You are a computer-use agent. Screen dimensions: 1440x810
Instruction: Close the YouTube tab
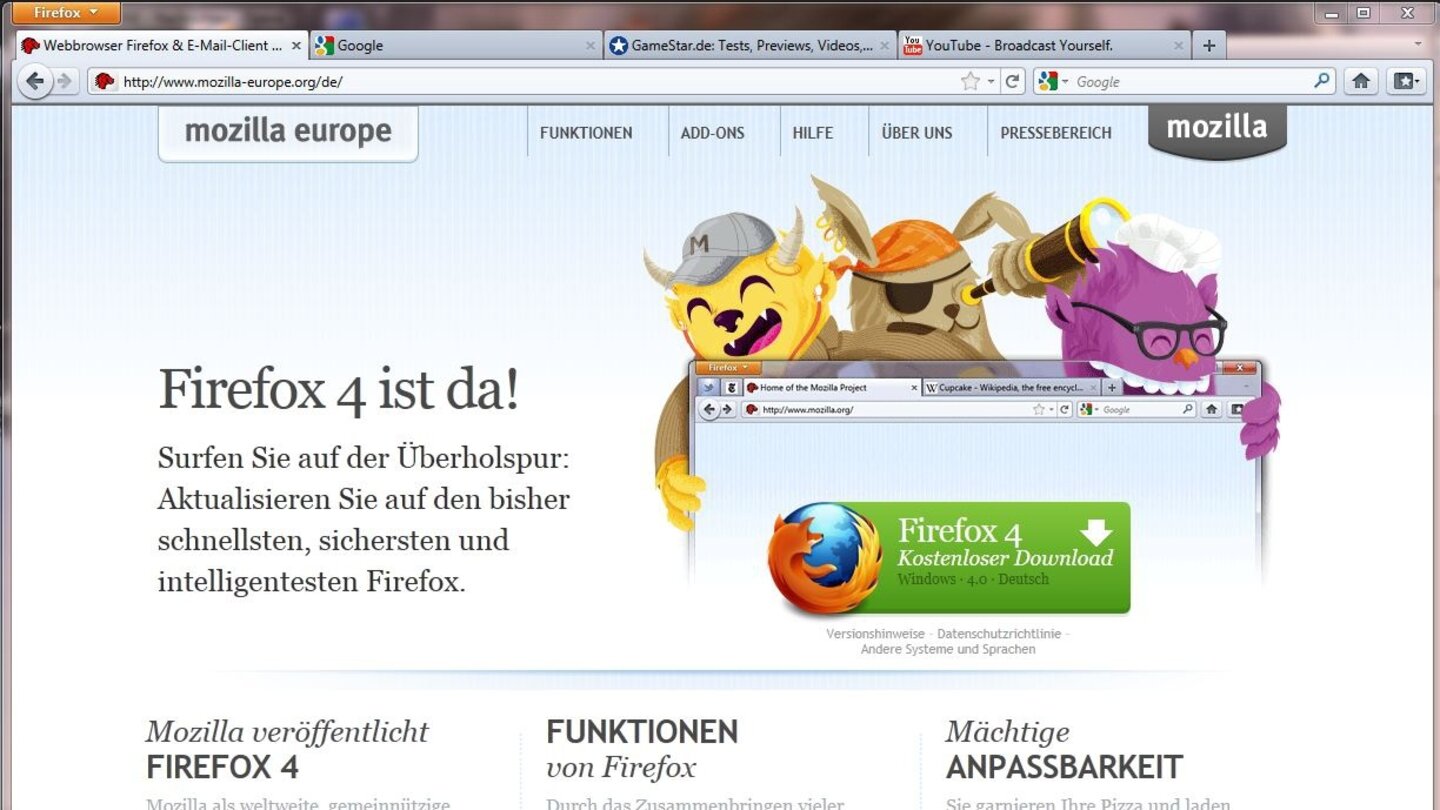click(x=1178, y=46)
